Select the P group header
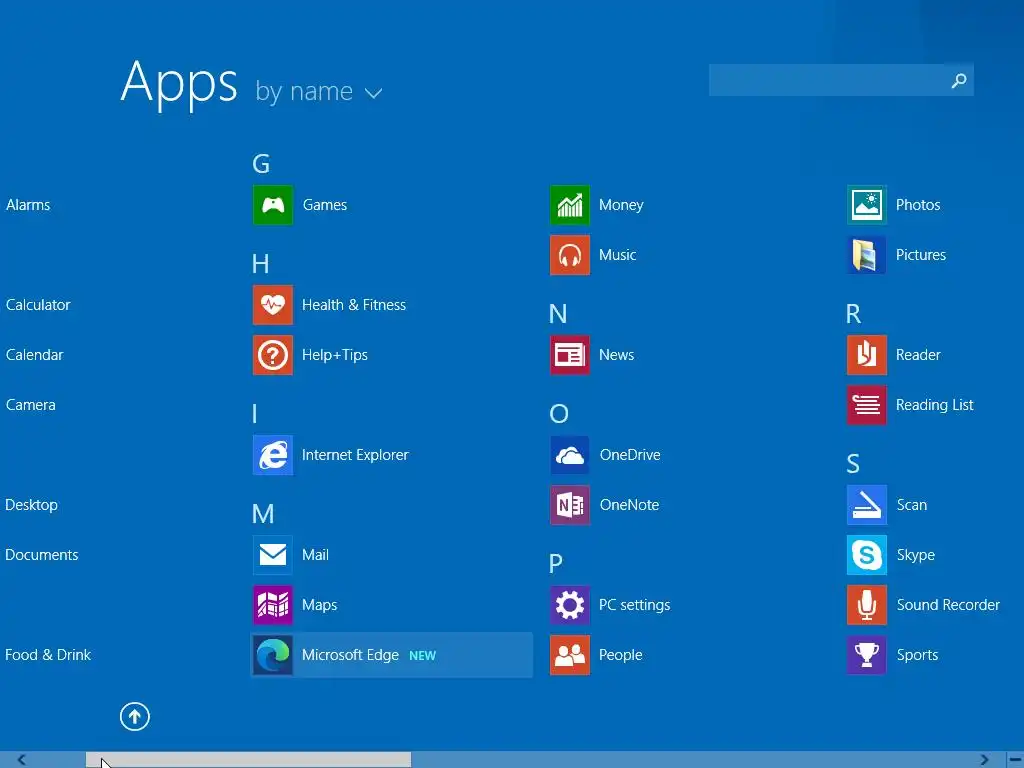 click(x=556, y=564)
